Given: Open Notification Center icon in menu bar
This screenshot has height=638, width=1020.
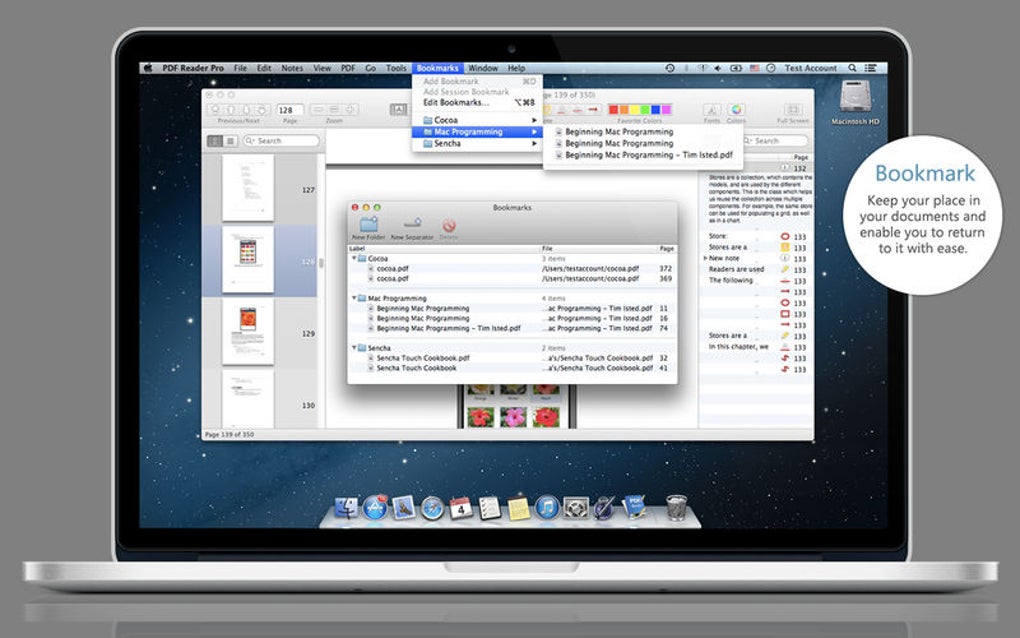Looking at the screenshot, I should pos(870,68).
